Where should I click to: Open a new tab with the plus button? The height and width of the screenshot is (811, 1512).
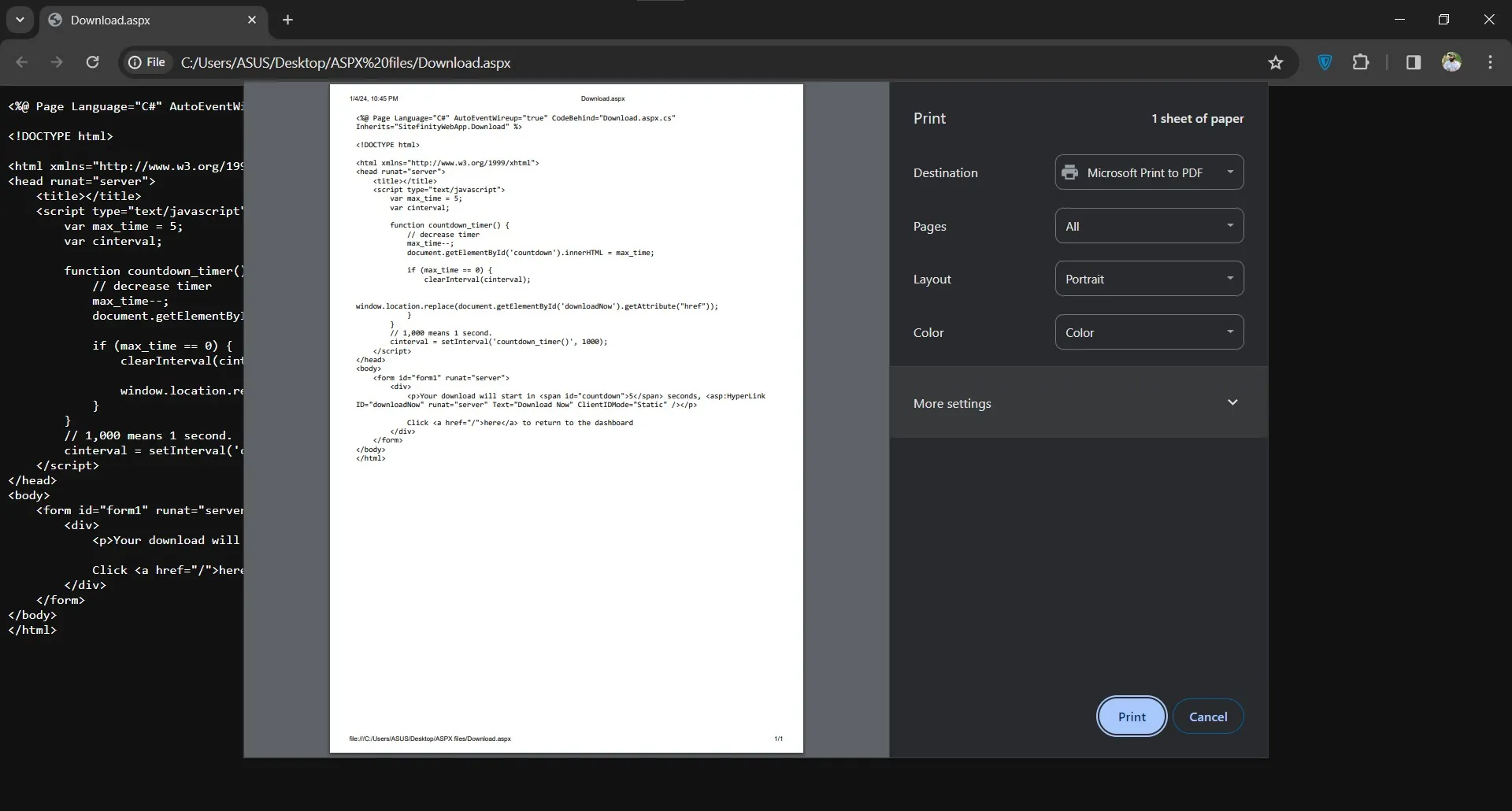pos(287,20)
